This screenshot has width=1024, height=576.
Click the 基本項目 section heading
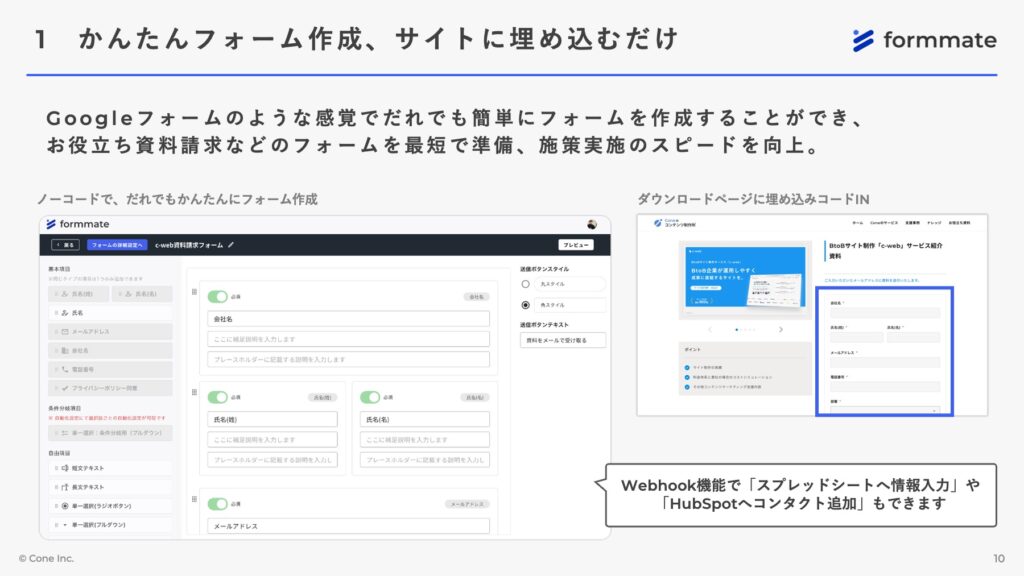pyautogui.click(x=59, y=269)
